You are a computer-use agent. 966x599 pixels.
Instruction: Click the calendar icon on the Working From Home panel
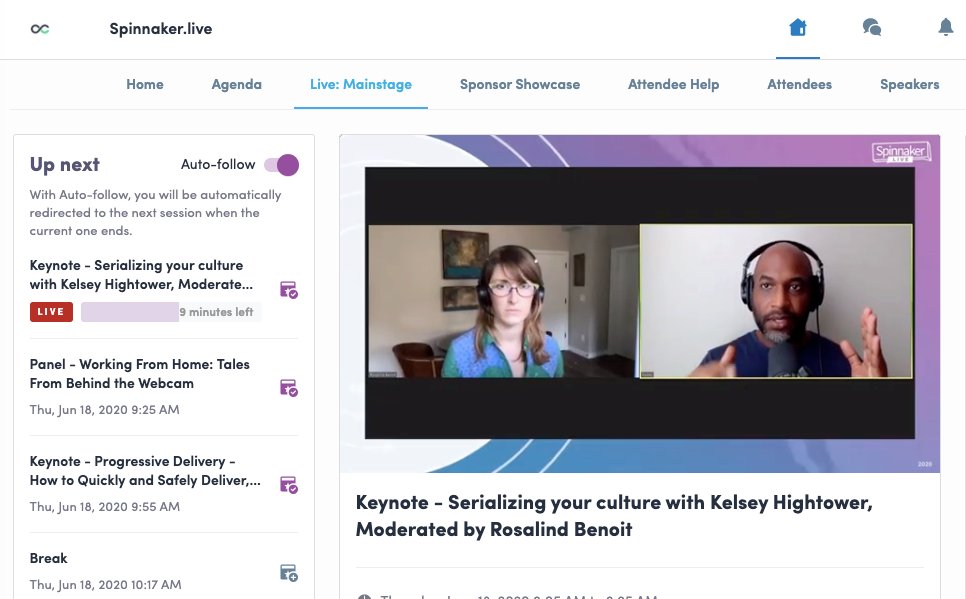(x=288, y=387)
